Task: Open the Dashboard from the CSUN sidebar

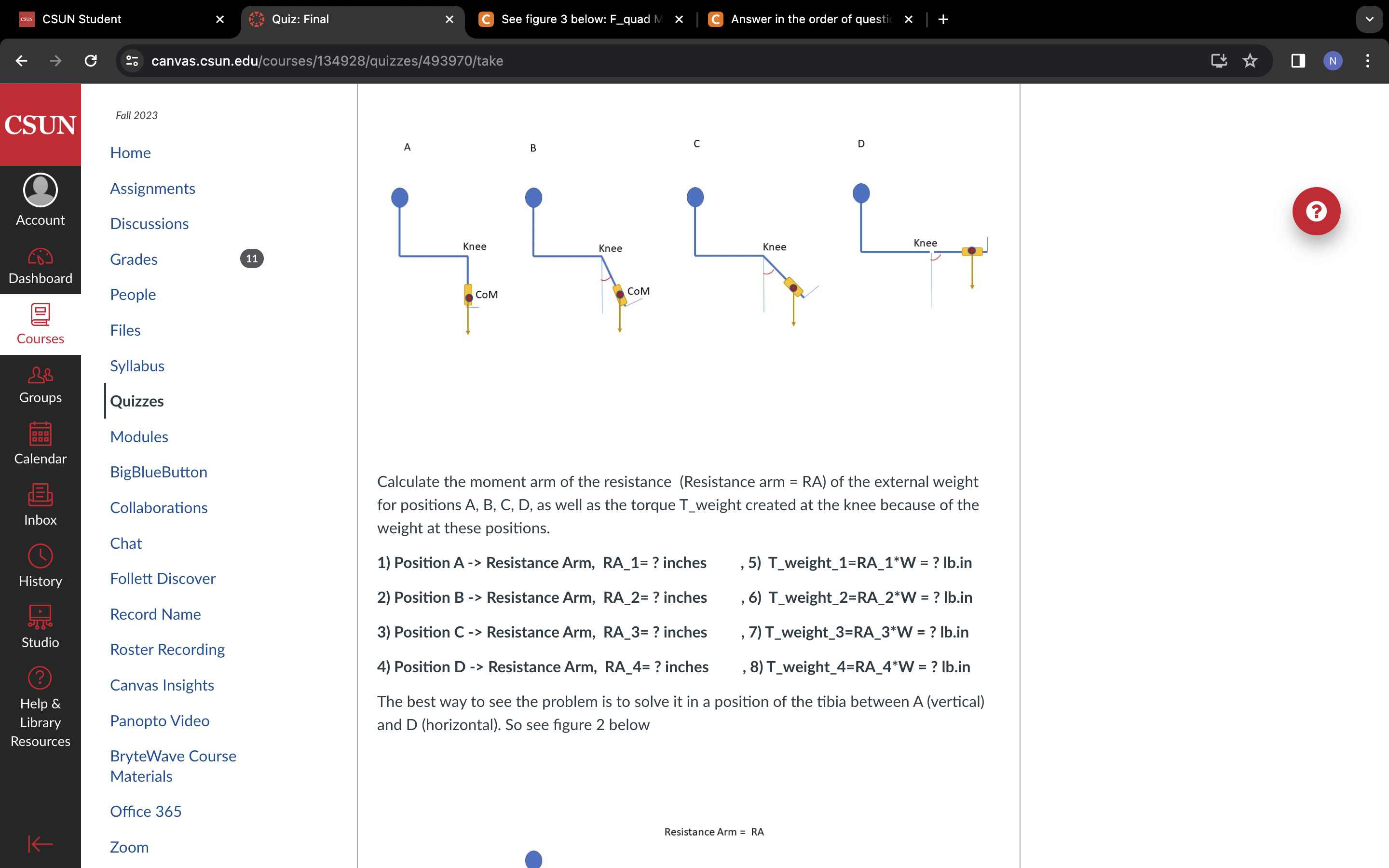Action: click(40, 265)
